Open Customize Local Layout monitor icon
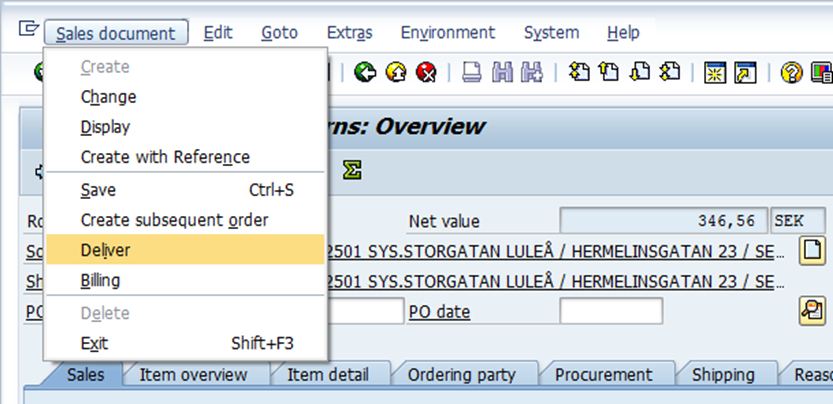 pos(822,73)
